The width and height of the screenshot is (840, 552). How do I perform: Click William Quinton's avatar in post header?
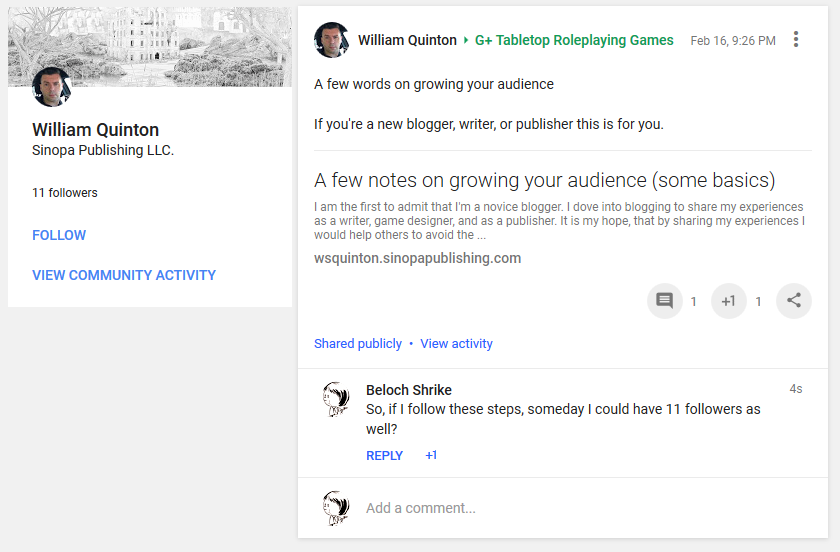tap(331, 40)
